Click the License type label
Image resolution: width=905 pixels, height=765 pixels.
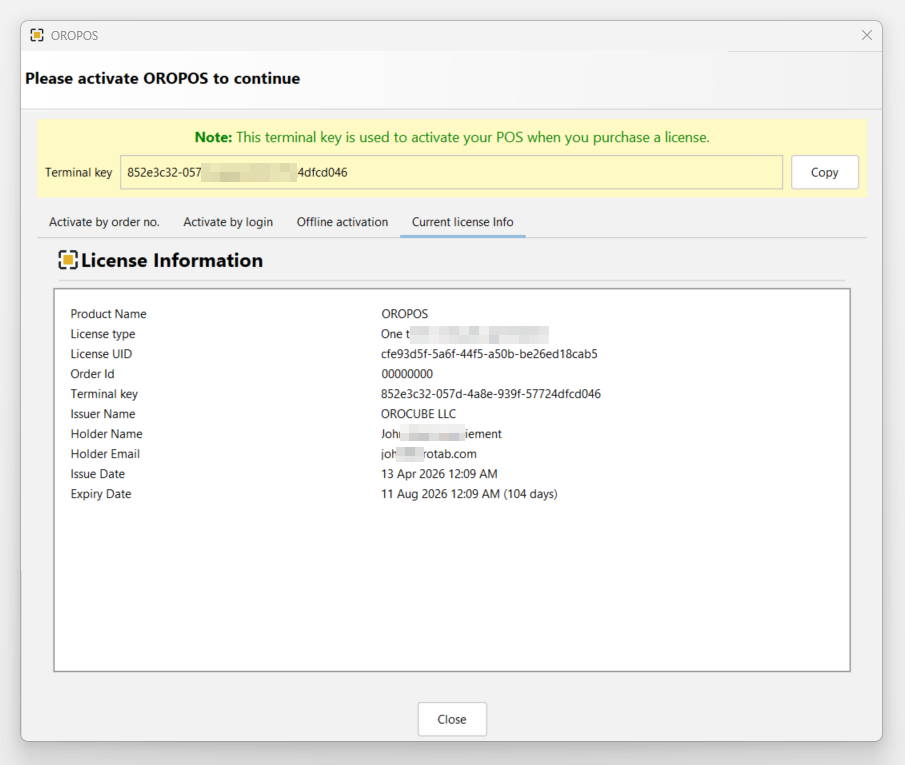click(x=103, y=334)
